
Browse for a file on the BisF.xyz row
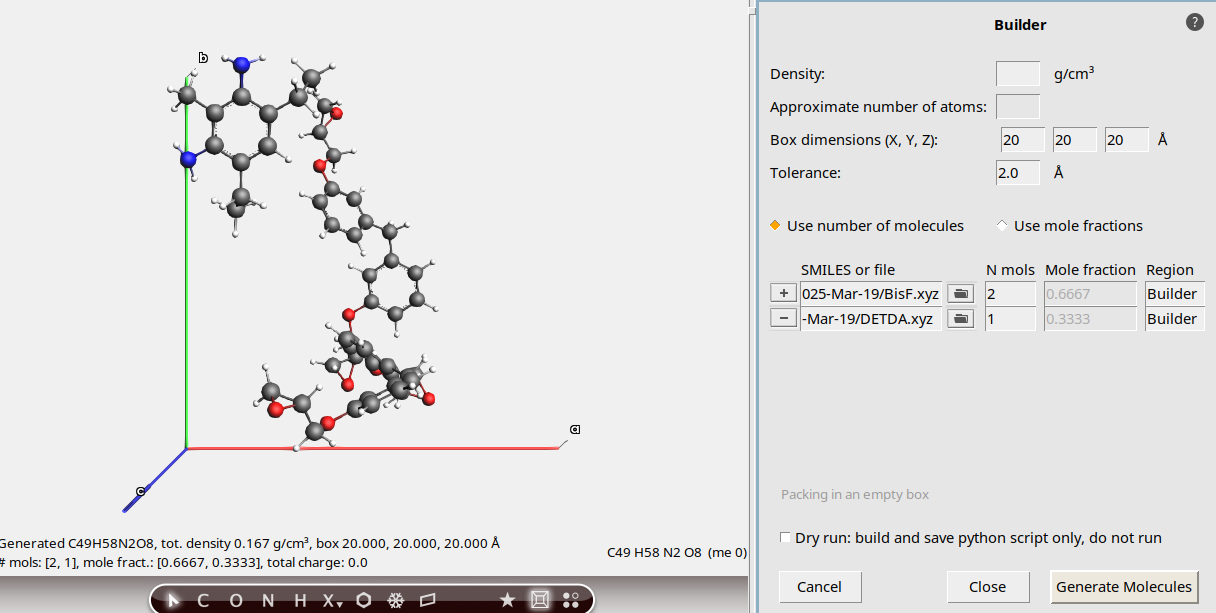click(x=959, y=293)
